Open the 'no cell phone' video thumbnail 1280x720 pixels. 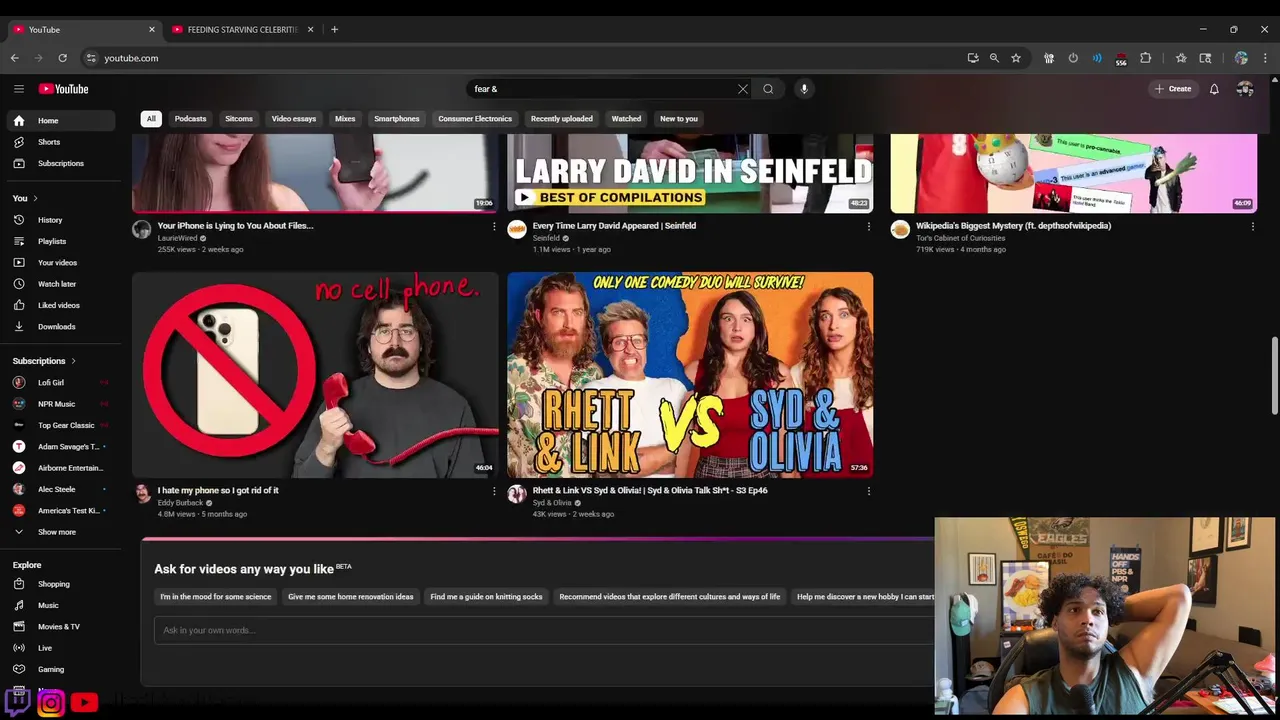[x=315, y=375]
